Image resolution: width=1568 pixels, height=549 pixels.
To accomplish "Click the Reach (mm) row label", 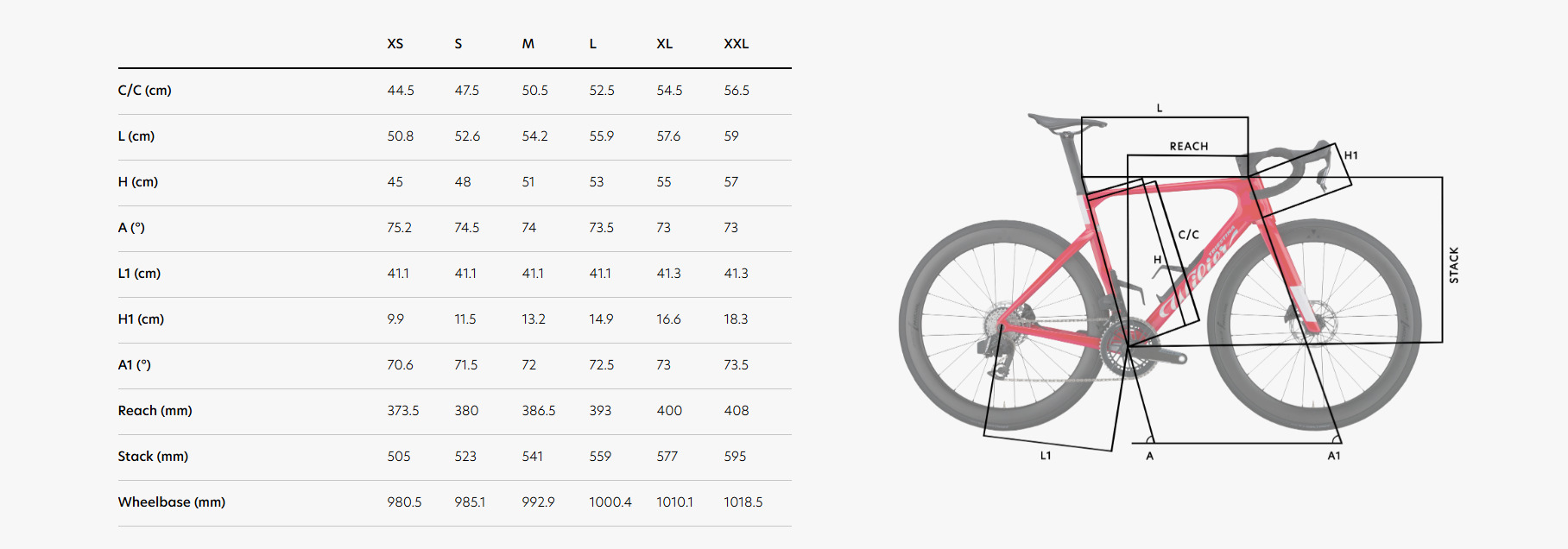I will click(155, 411).
